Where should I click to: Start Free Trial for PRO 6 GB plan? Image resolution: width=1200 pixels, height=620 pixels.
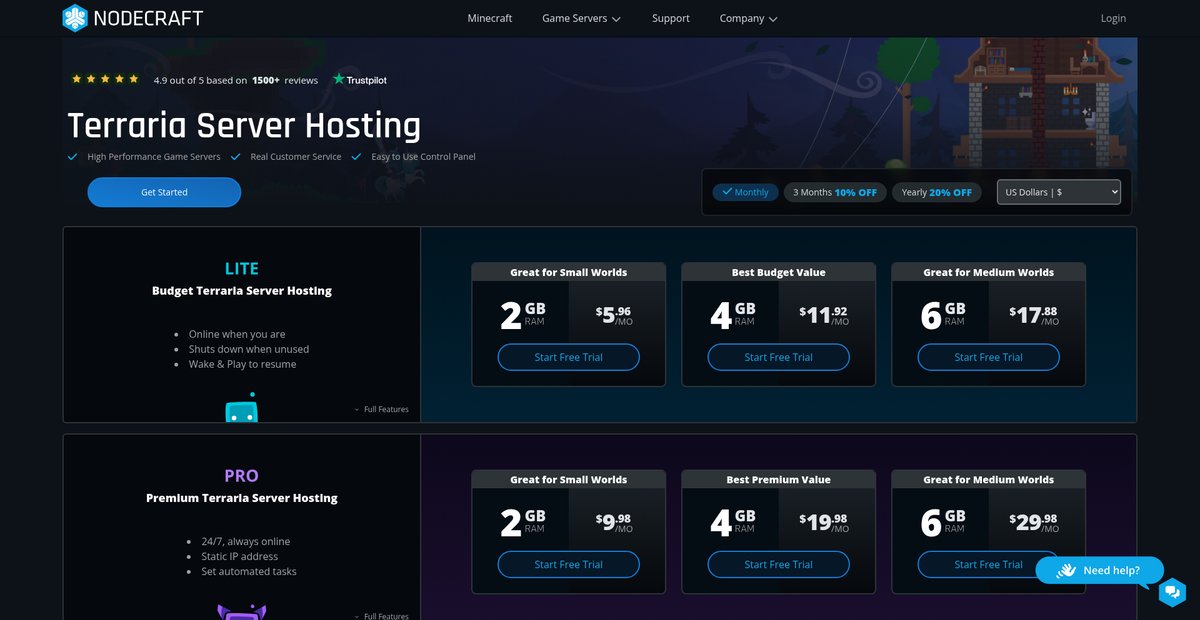988,564
